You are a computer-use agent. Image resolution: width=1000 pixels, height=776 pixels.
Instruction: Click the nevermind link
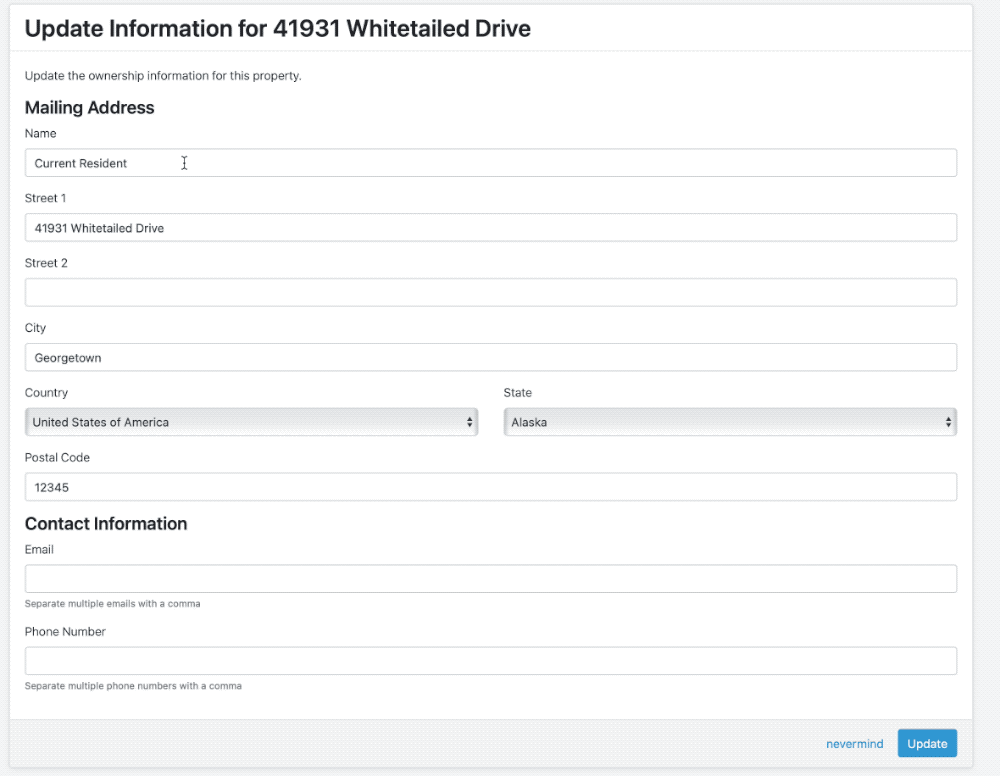click(x=855, y=743)
